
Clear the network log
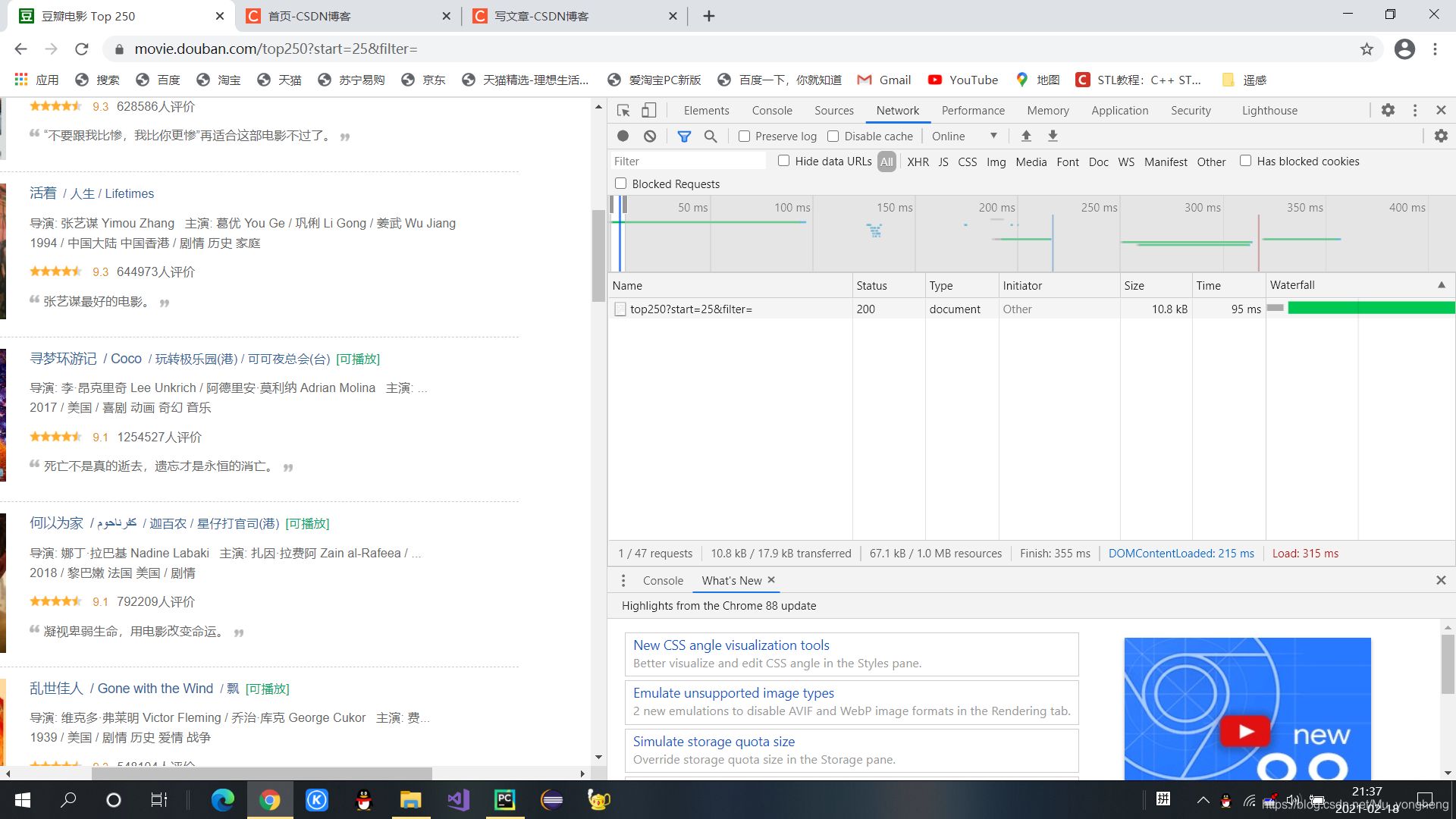tap(650, 136)
